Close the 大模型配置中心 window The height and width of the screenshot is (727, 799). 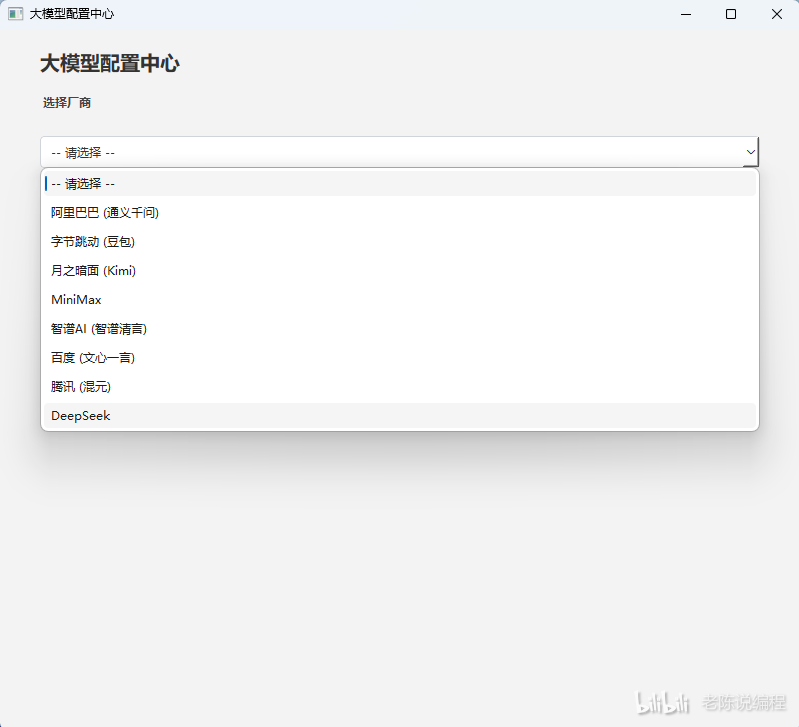point(777,14)
